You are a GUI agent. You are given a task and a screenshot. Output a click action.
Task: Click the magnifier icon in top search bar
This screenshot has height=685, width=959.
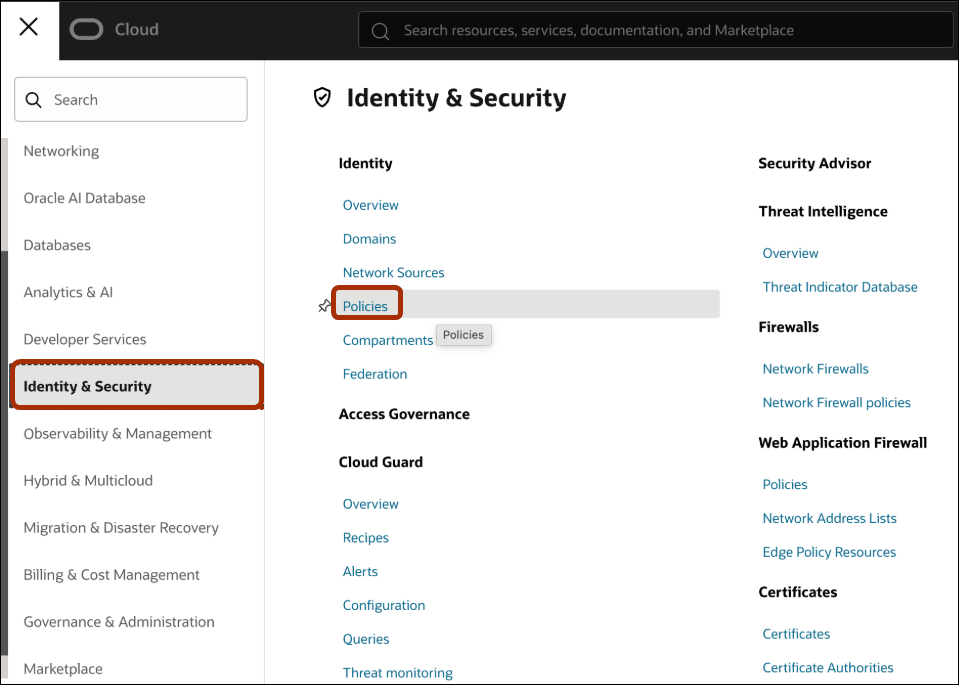[x=380, y=31]
